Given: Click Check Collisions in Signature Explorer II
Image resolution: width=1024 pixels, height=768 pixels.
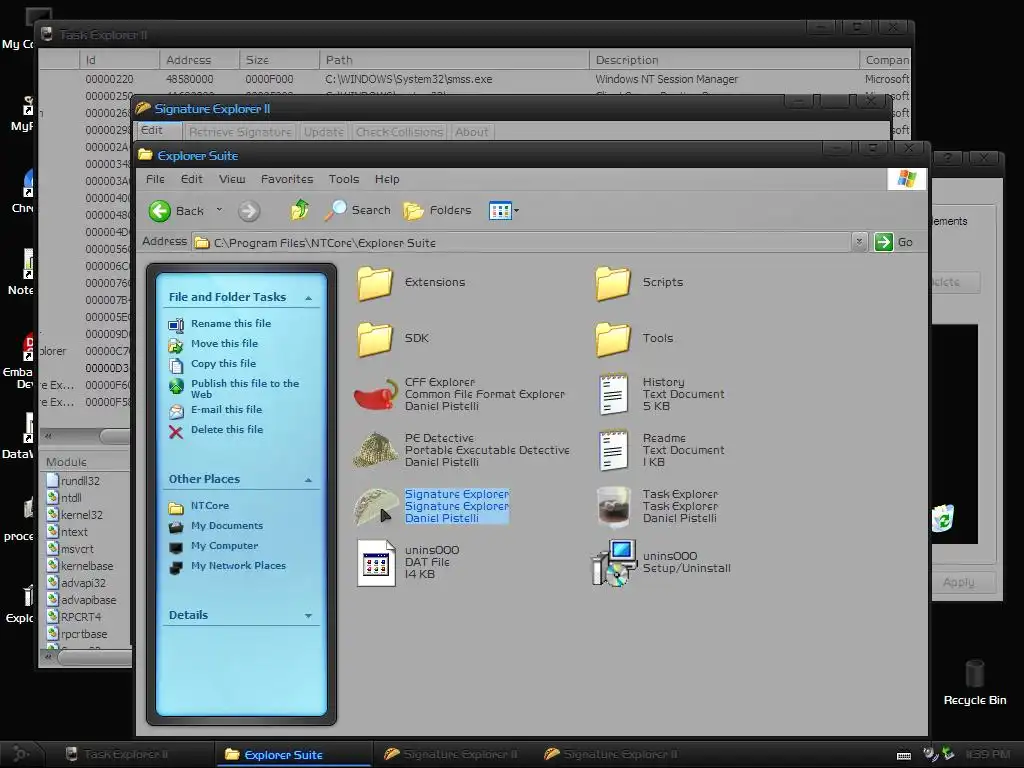Looking at the screenshot, I should click(x=399, y=132).
